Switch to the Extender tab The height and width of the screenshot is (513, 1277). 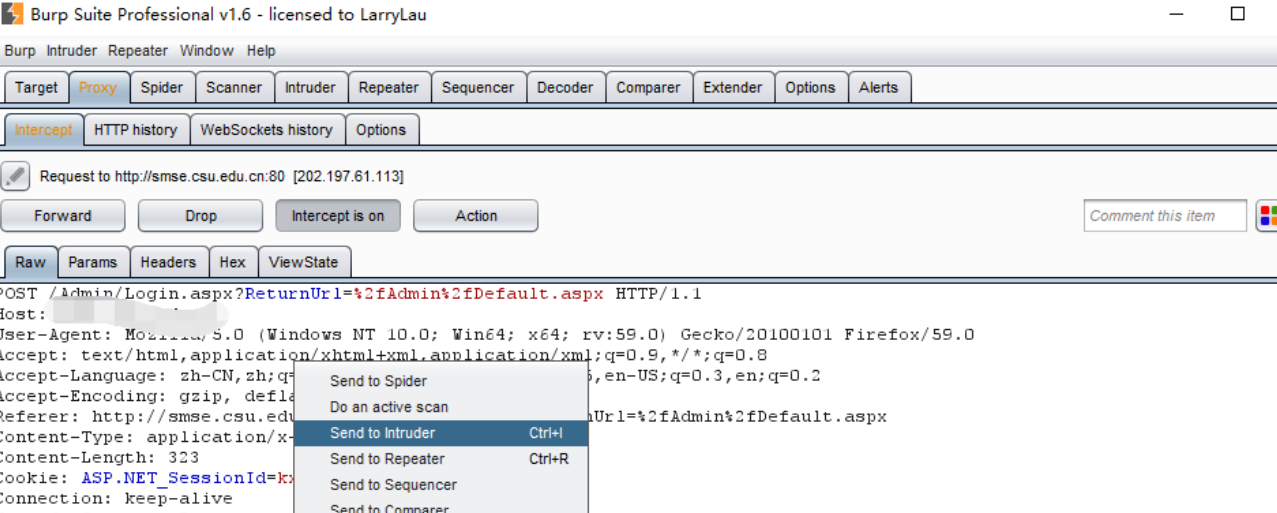tap(733, 88)
